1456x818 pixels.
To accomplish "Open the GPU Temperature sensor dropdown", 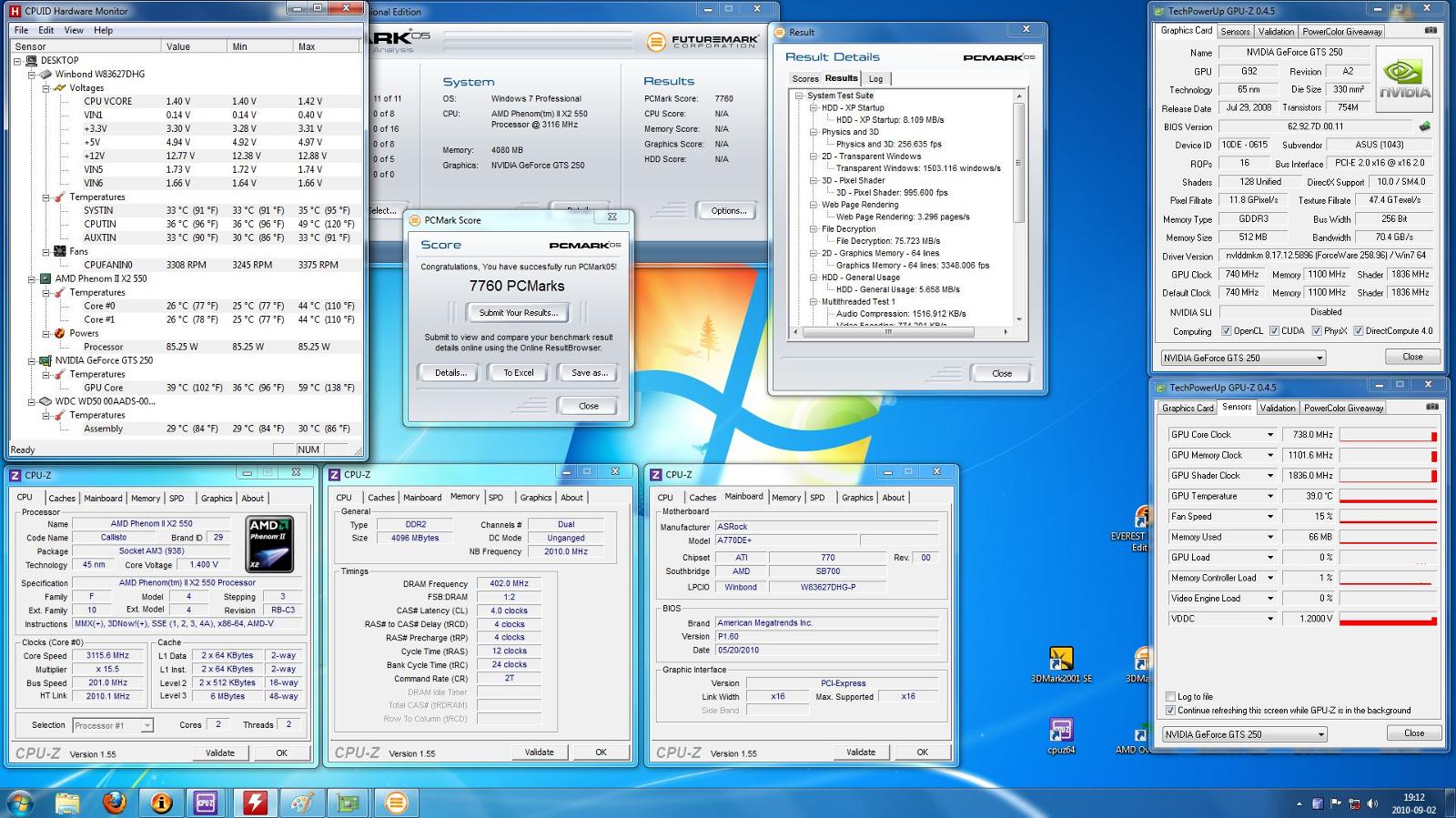I will point(1270,497).
